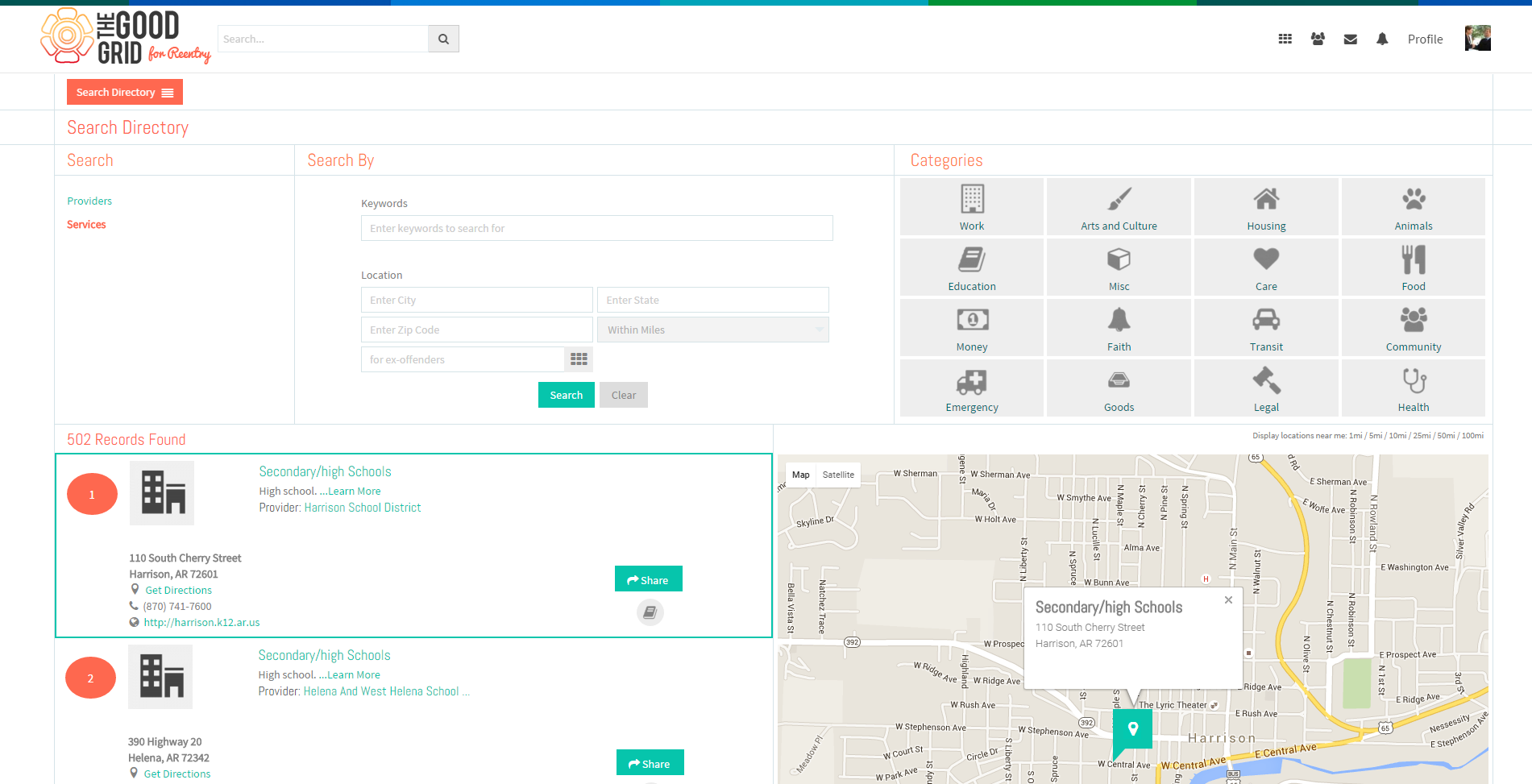Close the Secondary/high Schools map popup
This screenshot has width=1532, height=784.
(1228, 599)
